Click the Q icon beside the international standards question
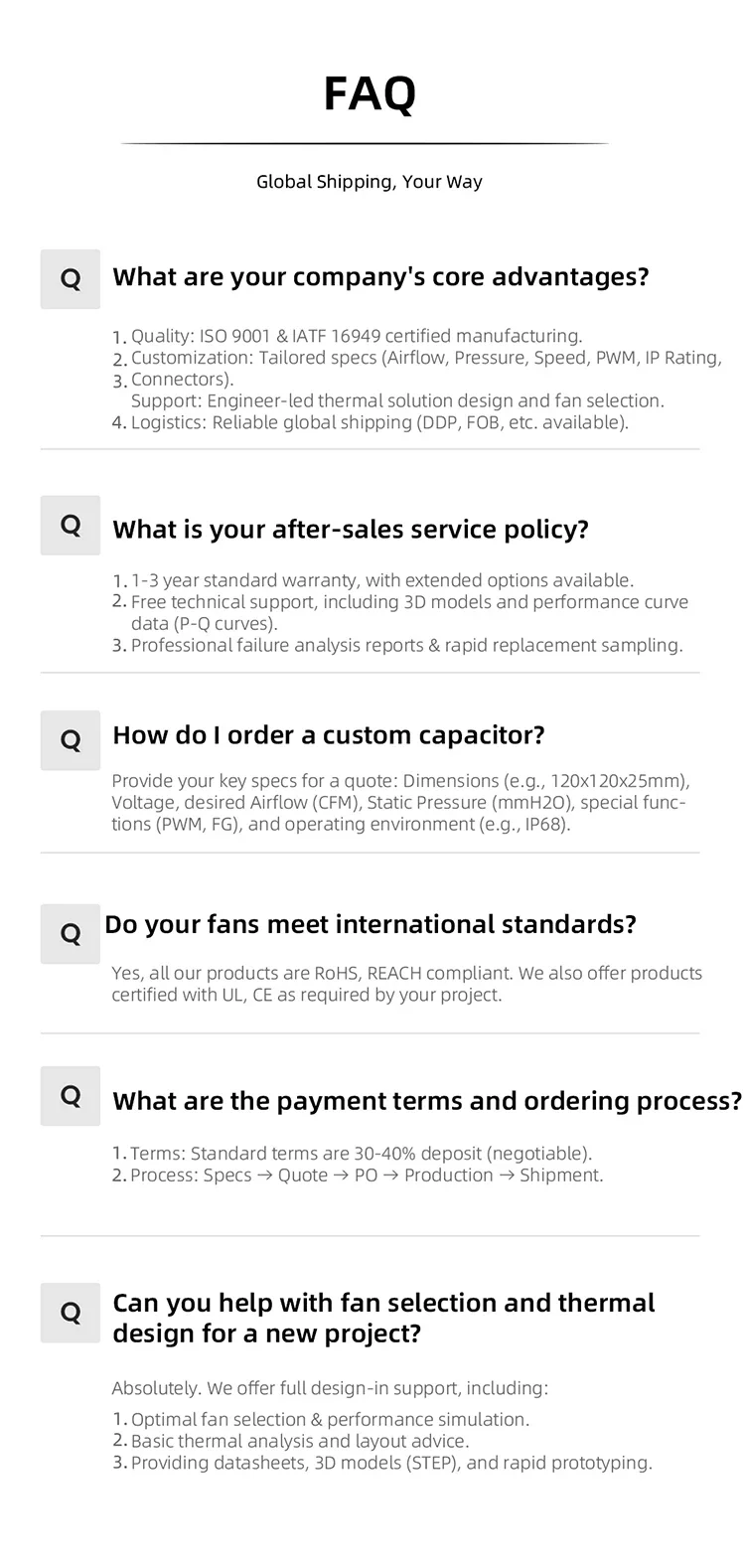The width and height of the screenshot is (745, 1568). click(71, 934)
